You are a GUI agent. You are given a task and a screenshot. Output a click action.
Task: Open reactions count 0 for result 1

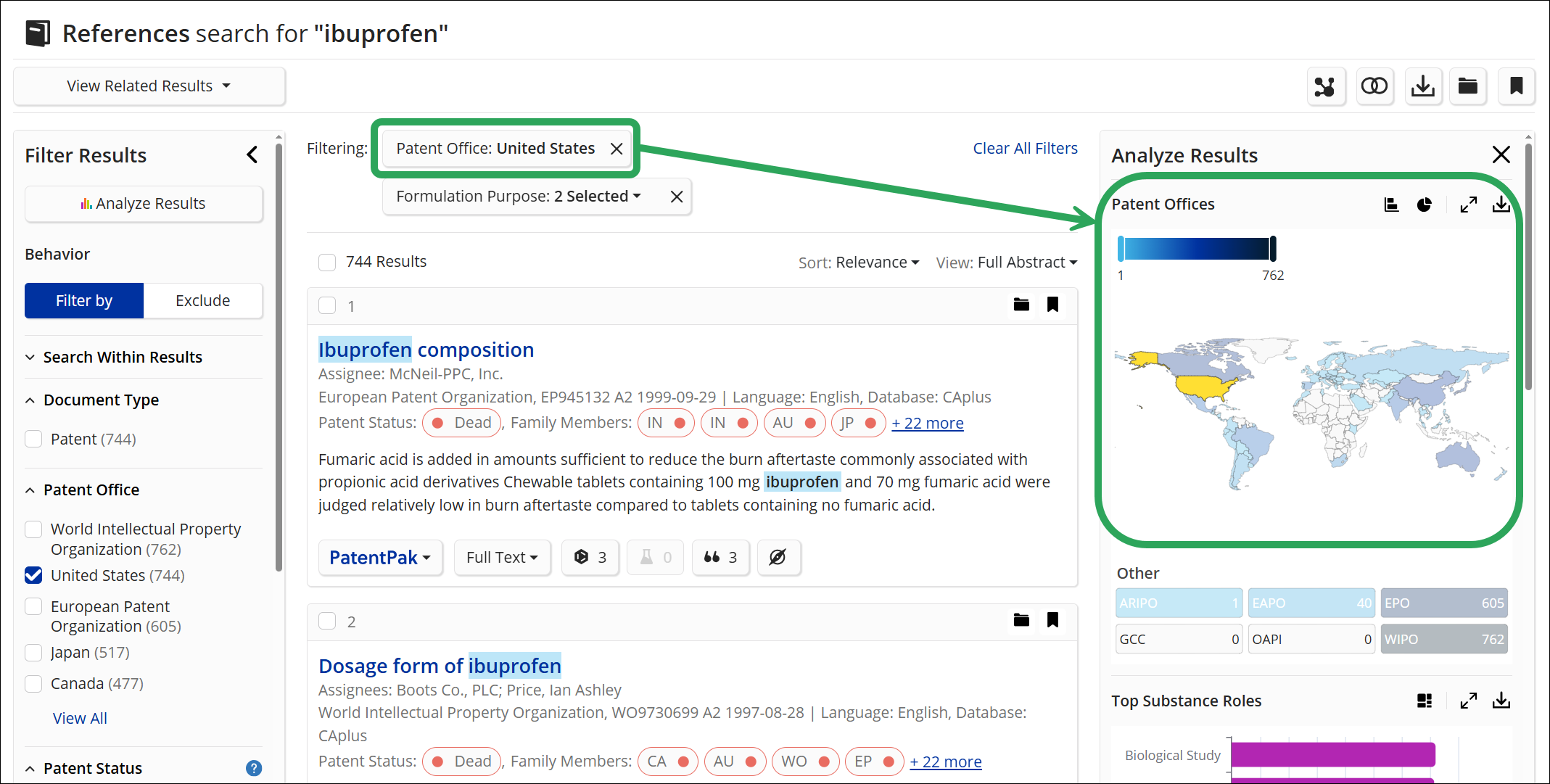click(655, 557)
